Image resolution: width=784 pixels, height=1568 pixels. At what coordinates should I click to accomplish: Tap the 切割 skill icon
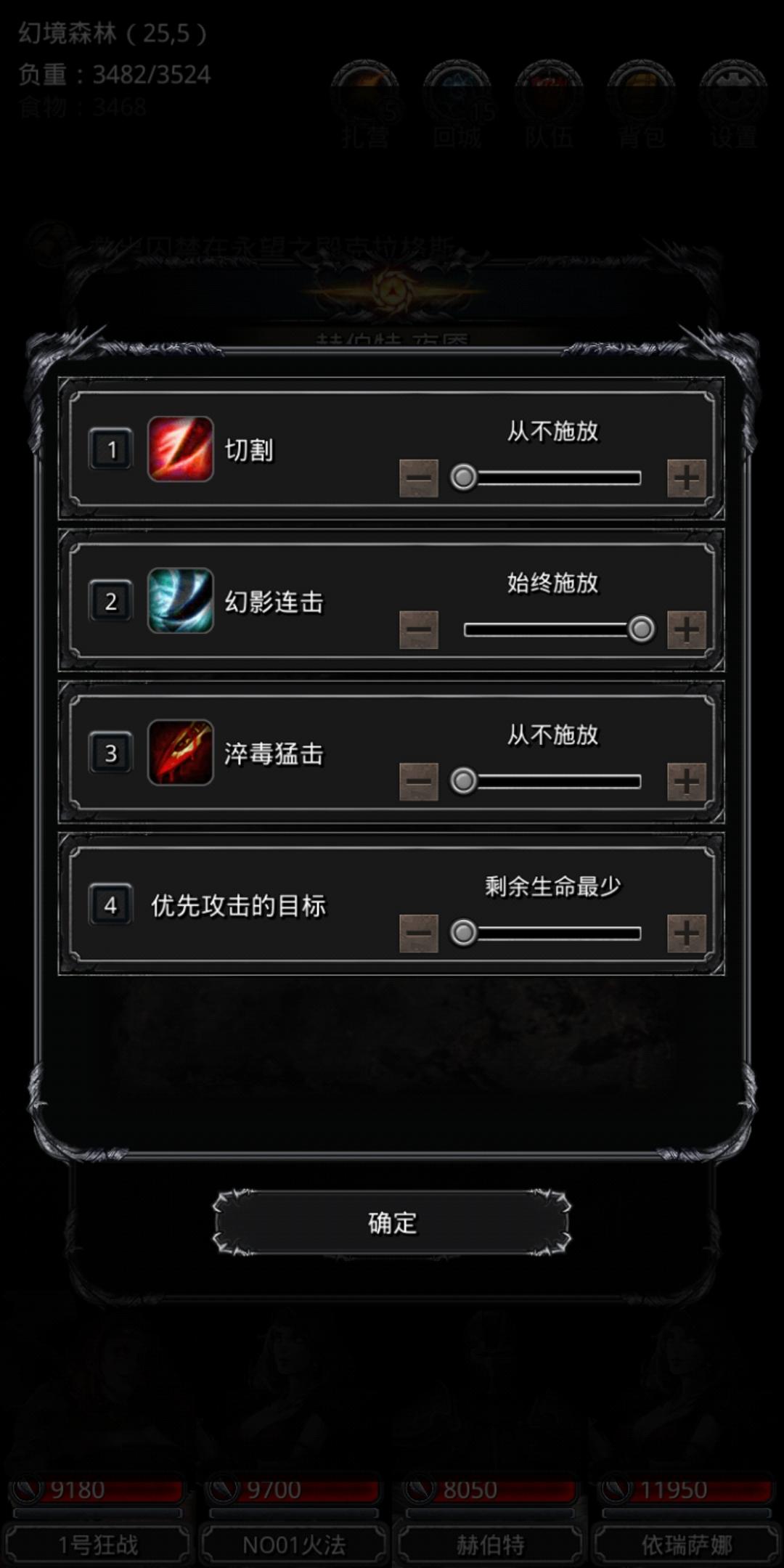(x=180, y=449)
